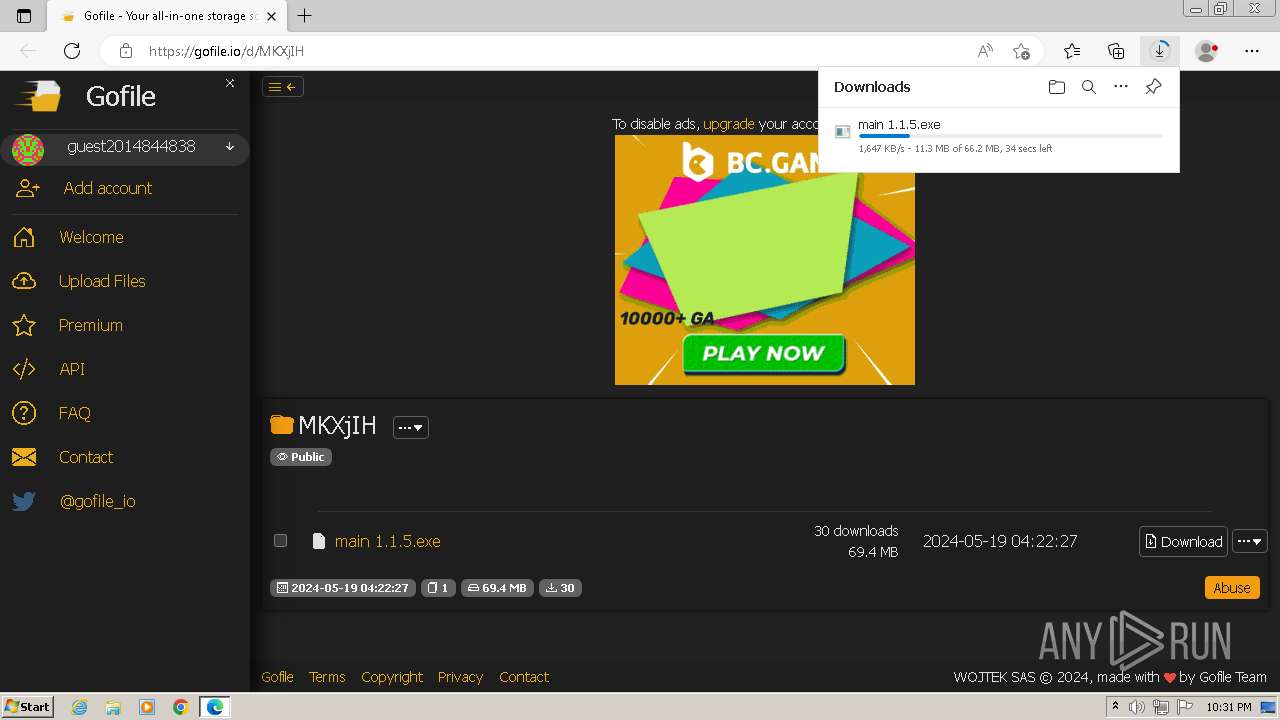Open downloads folder icon in Downloads panel
This screenshot has width=1280, height=720.
1057,87
